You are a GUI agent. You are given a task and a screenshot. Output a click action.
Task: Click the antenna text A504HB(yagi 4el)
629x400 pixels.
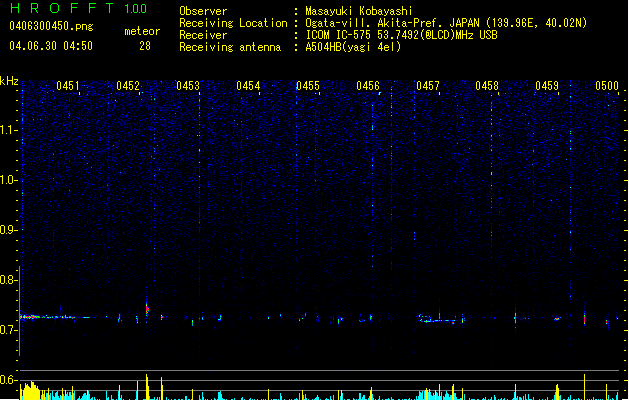pos(353,47)
